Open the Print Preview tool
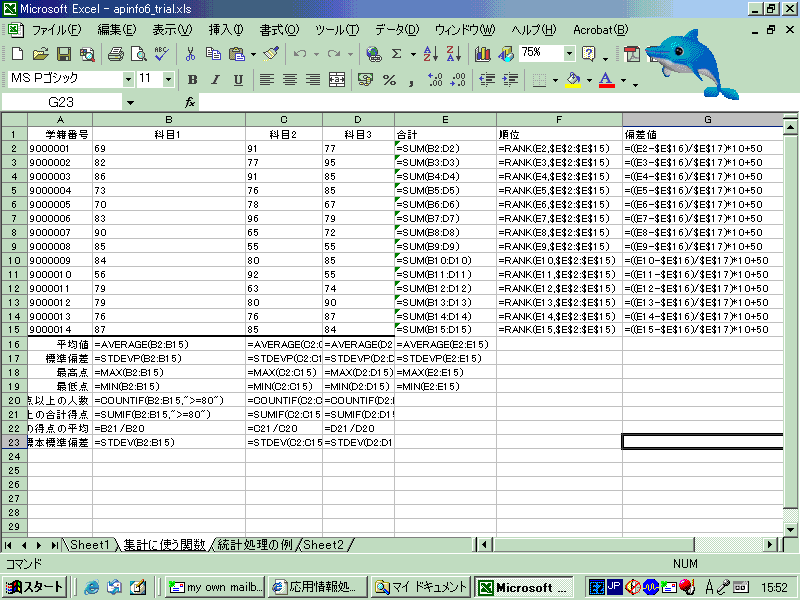 [139, 53]
